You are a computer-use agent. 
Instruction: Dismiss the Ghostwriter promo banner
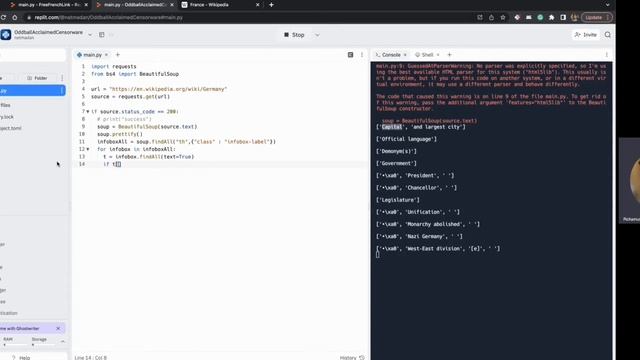coord(58,329)
